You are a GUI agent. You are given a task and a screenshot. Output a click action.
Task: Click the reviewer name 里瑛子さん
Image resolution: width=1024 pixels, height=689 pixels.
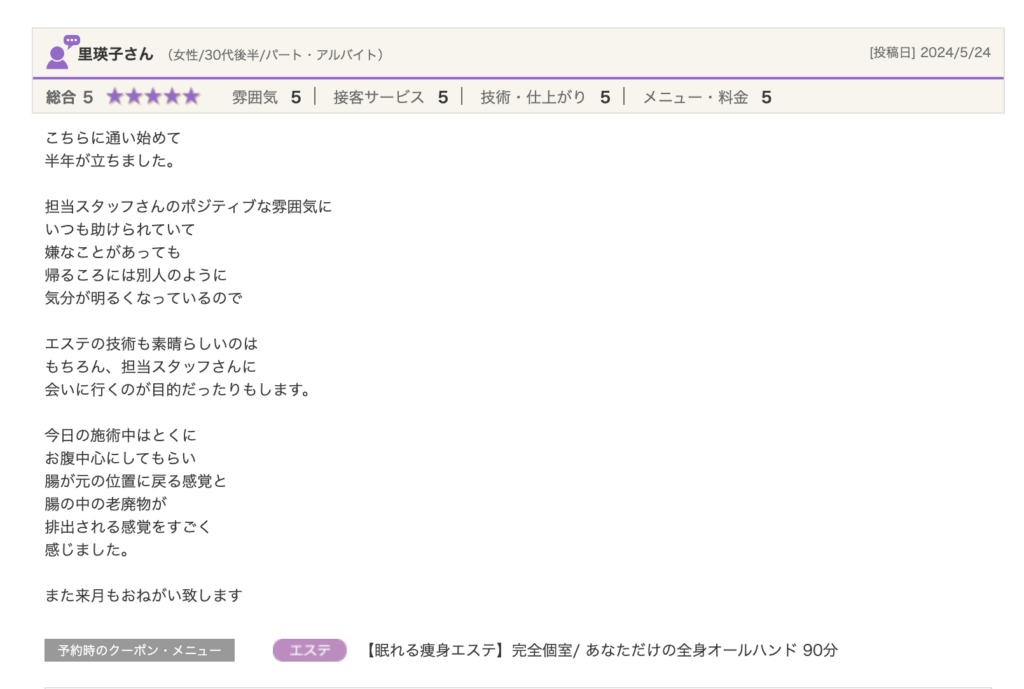pyautogui.click(x=116, y=54)
